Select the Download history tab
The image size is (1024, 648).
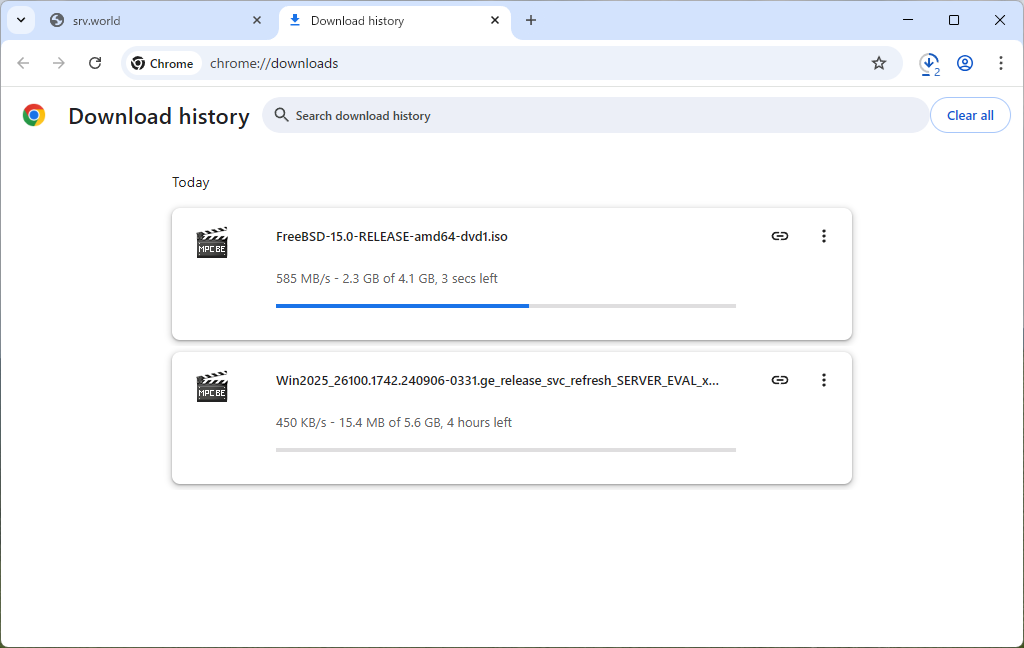pos(380,20)
